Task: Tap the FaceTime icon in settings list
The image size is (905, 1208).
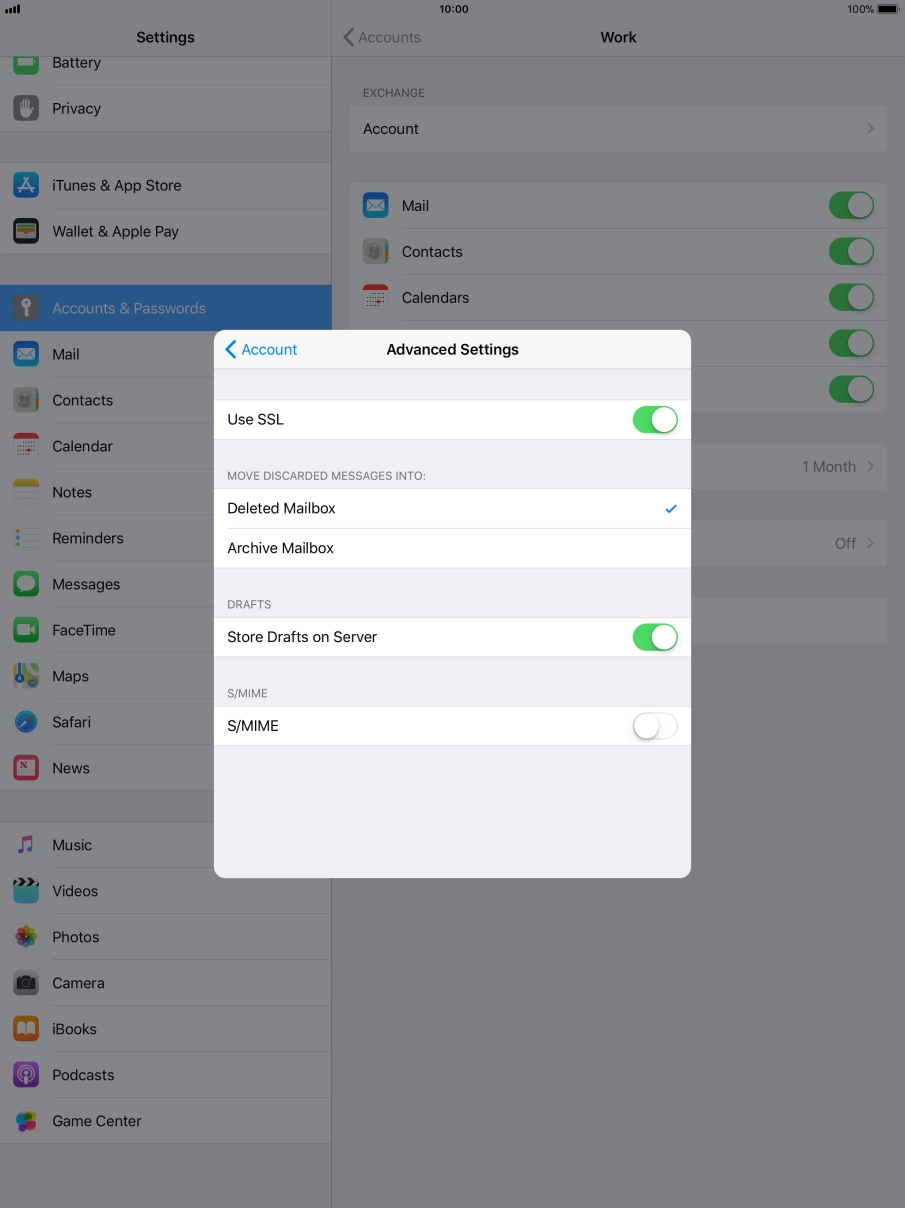Action: pos(26,630)
